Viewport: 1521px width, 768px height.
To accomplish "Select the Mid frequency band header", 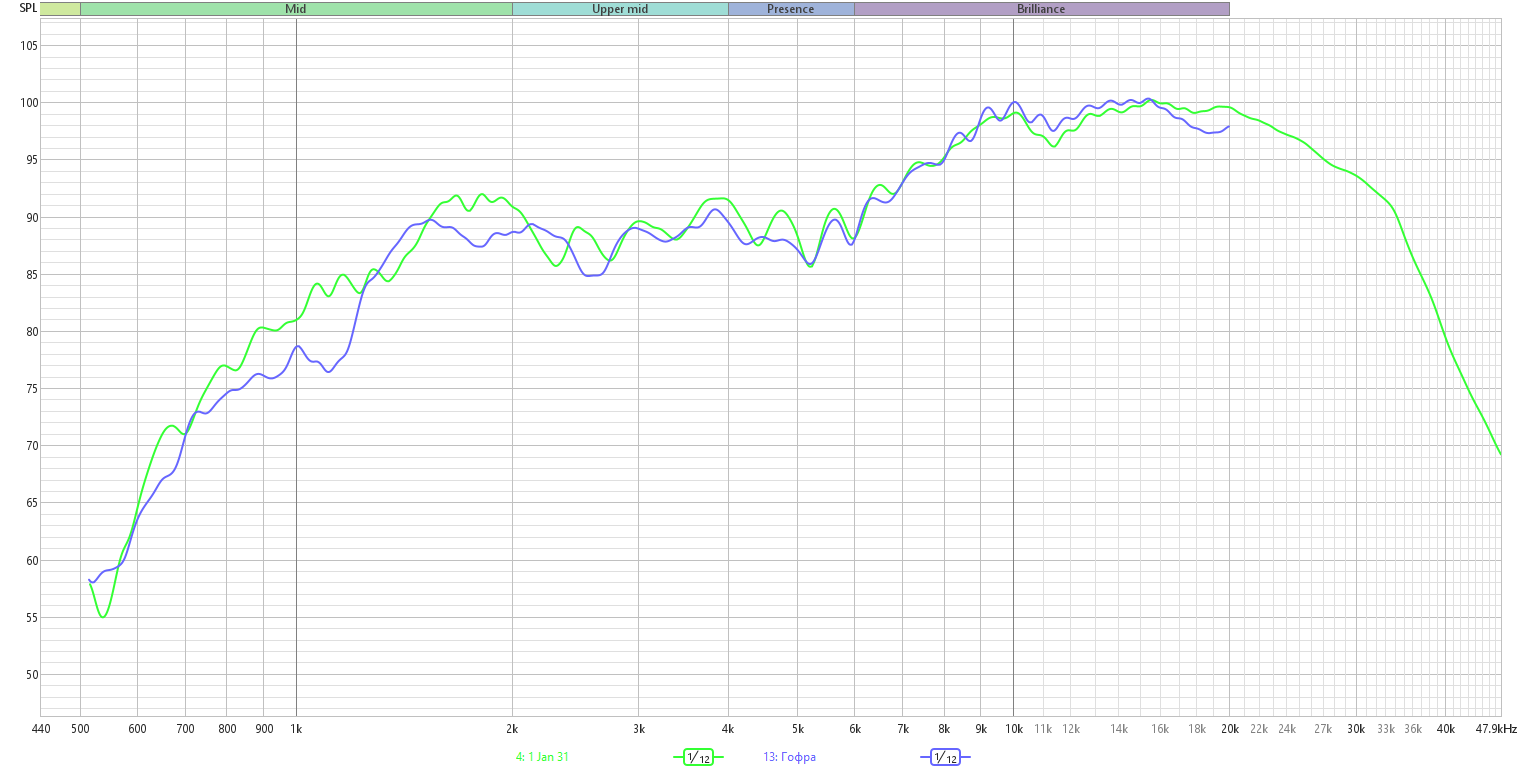I will [296, 9].
